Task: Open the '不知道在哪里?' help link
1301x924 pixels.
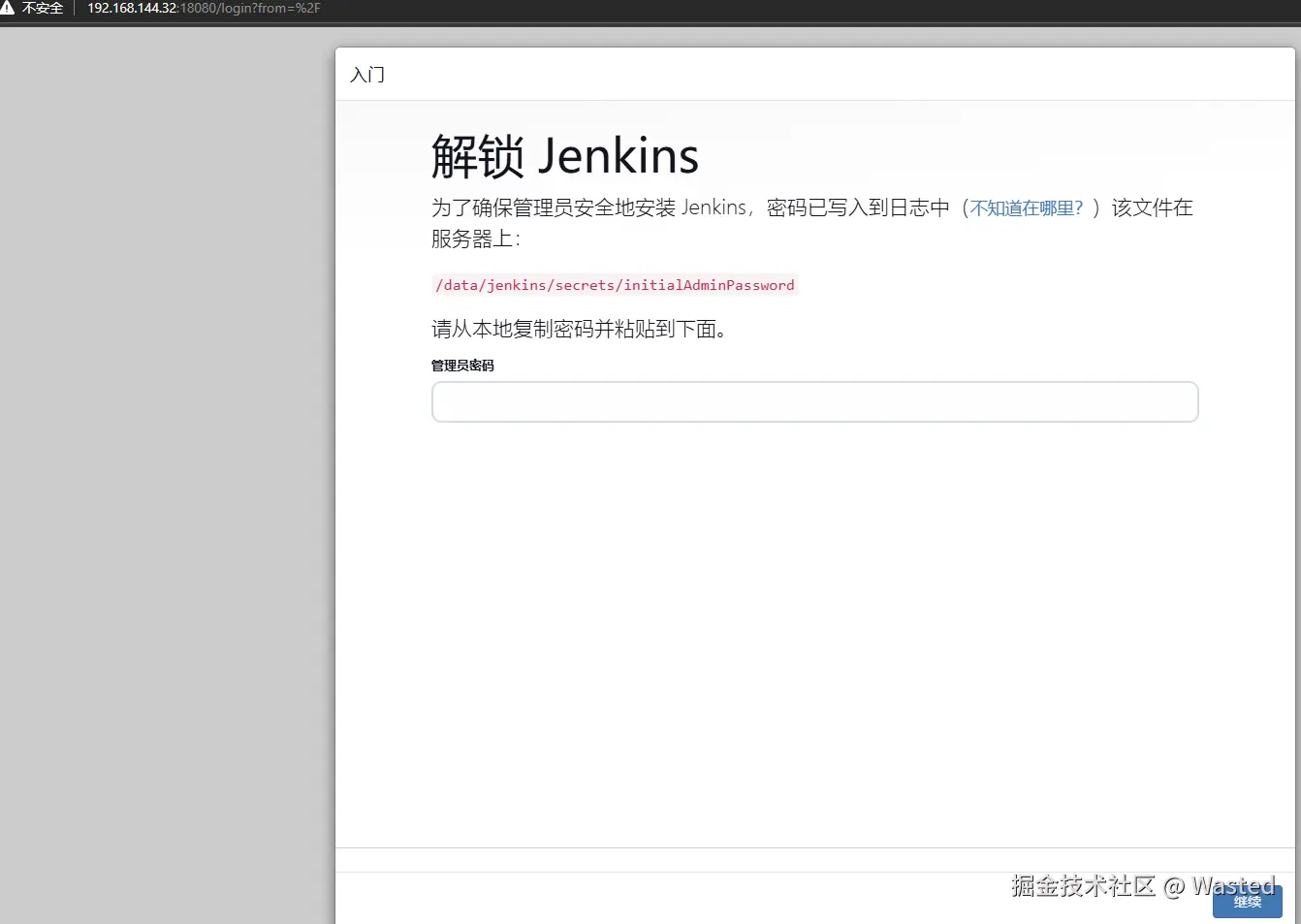Action: [1027, 208]
